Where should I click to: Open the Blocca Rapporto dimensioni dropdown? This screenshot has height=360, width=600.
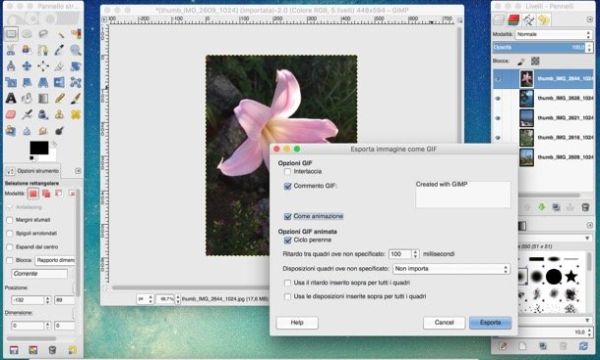(55, 260)
